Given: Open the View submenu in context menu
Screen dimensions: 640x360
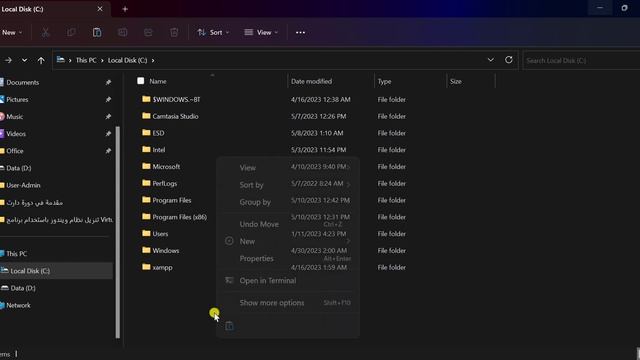Looking at the screenshot, I should (288, 168).
